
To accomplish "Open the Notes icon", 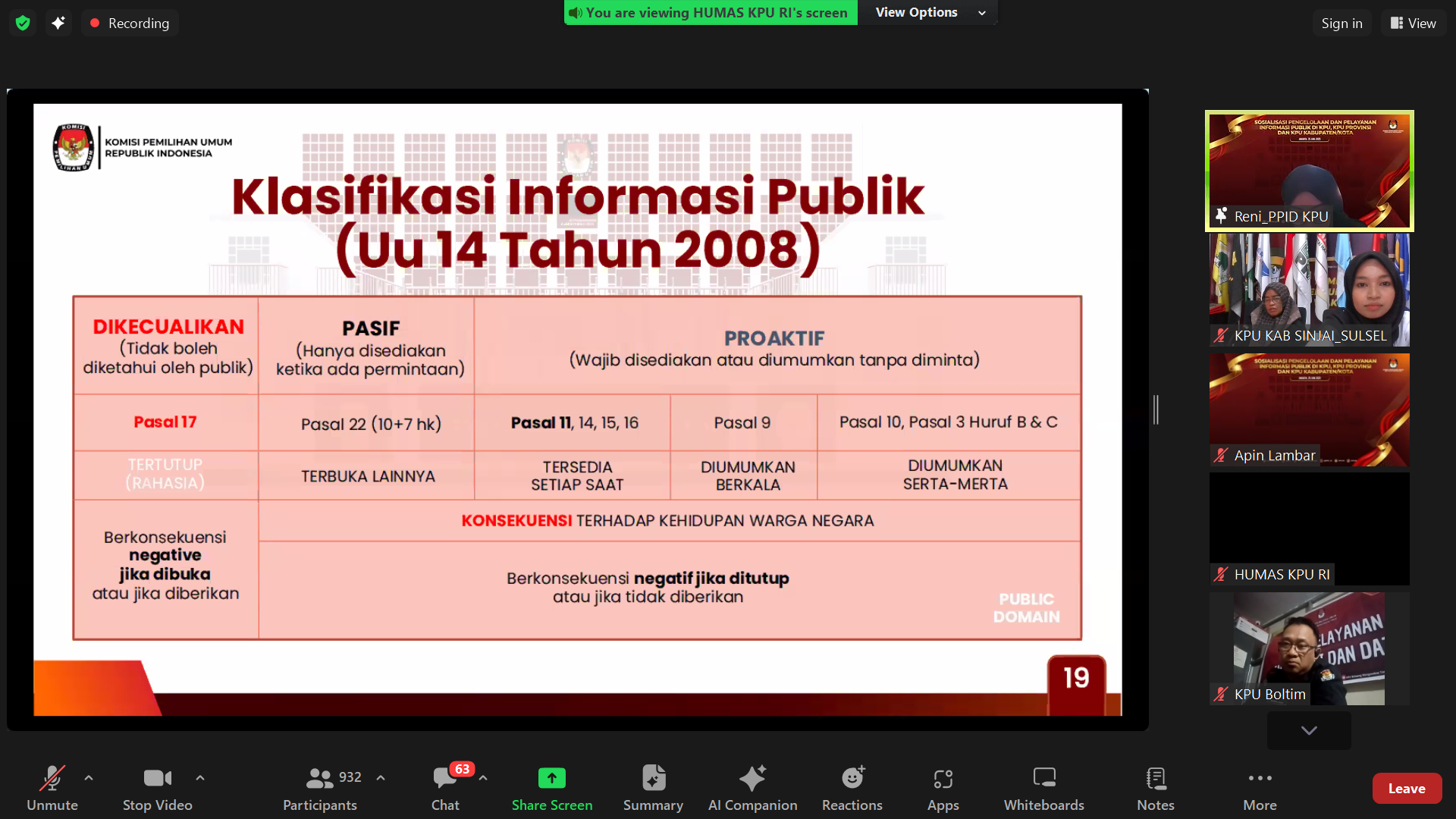I will [x=1155, y=779].
